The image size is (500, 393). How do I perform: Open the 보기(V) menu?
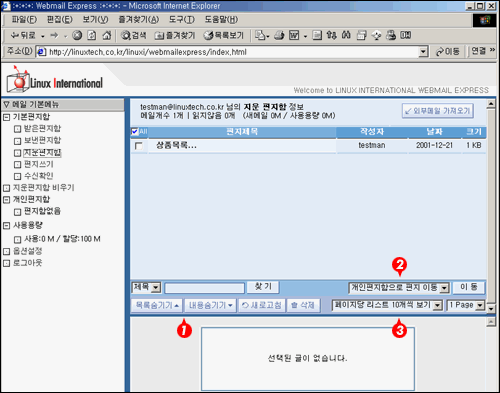click(x=95, y=20)
